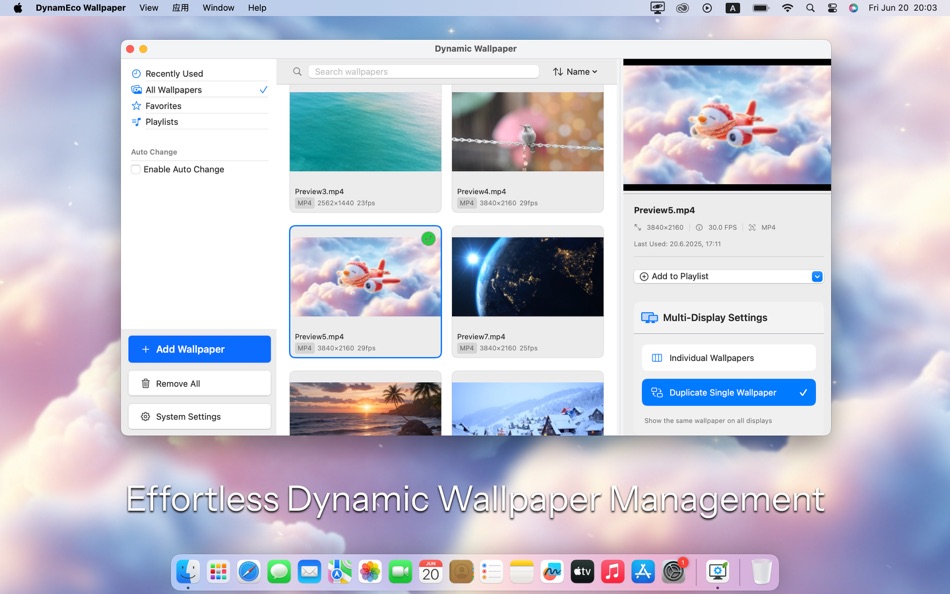Click the Recently Used clock icon

(136, 73)
